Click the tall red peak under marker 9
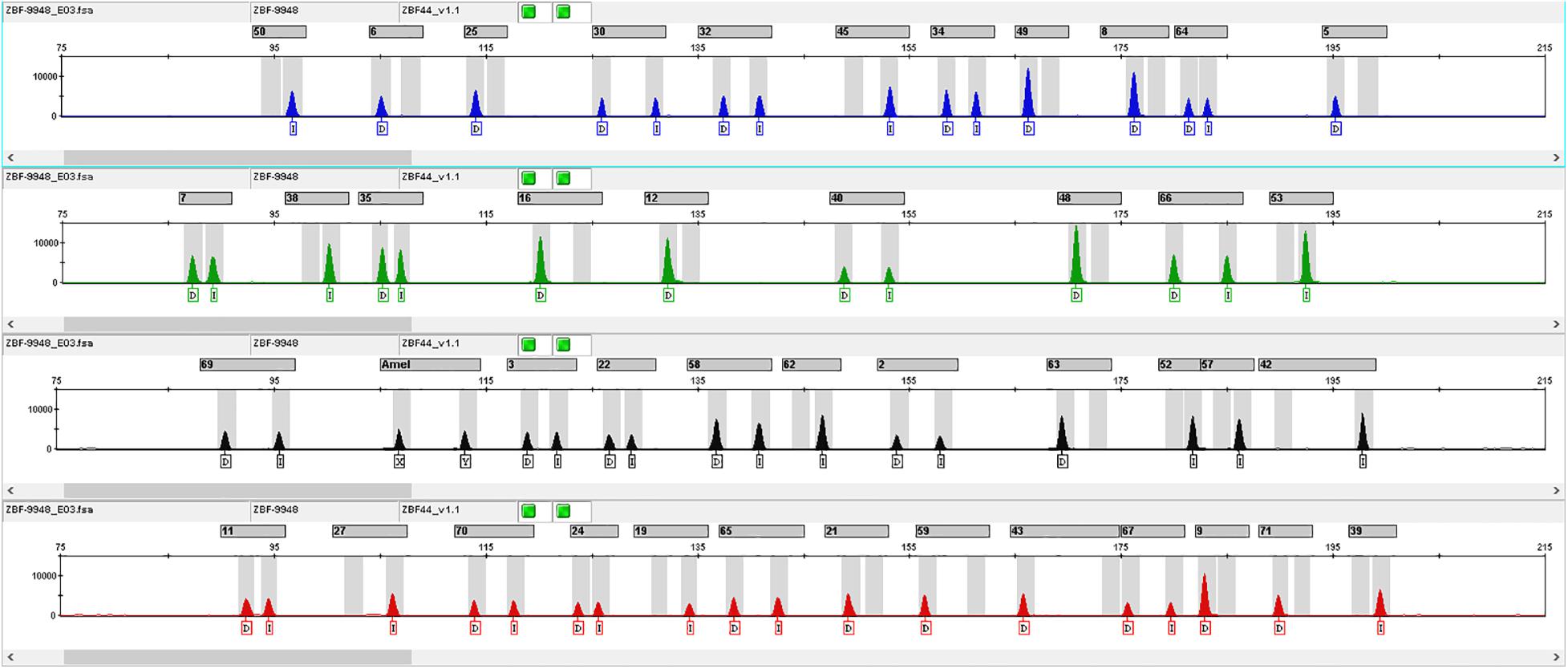Screen dimensions: 1568x669 (x=1205, y=594)
